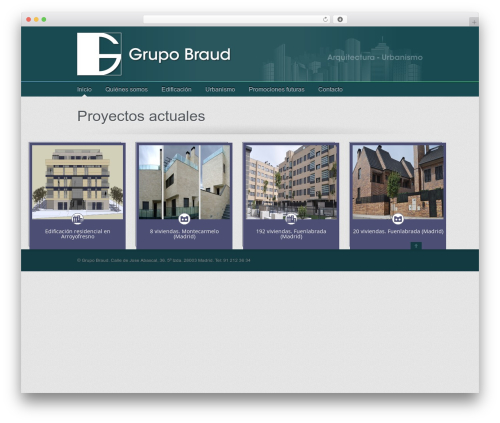Viewport: 500px width, 423px height.
Task: Click the footer copyright address text
Action: [x=164, y=260]
